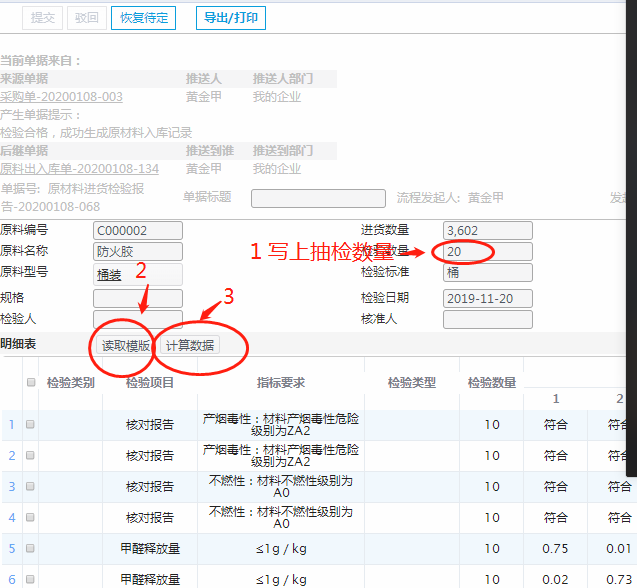Click the 检验人 inspector input field
Screen dimensions: 637x588
coord(137,320)
